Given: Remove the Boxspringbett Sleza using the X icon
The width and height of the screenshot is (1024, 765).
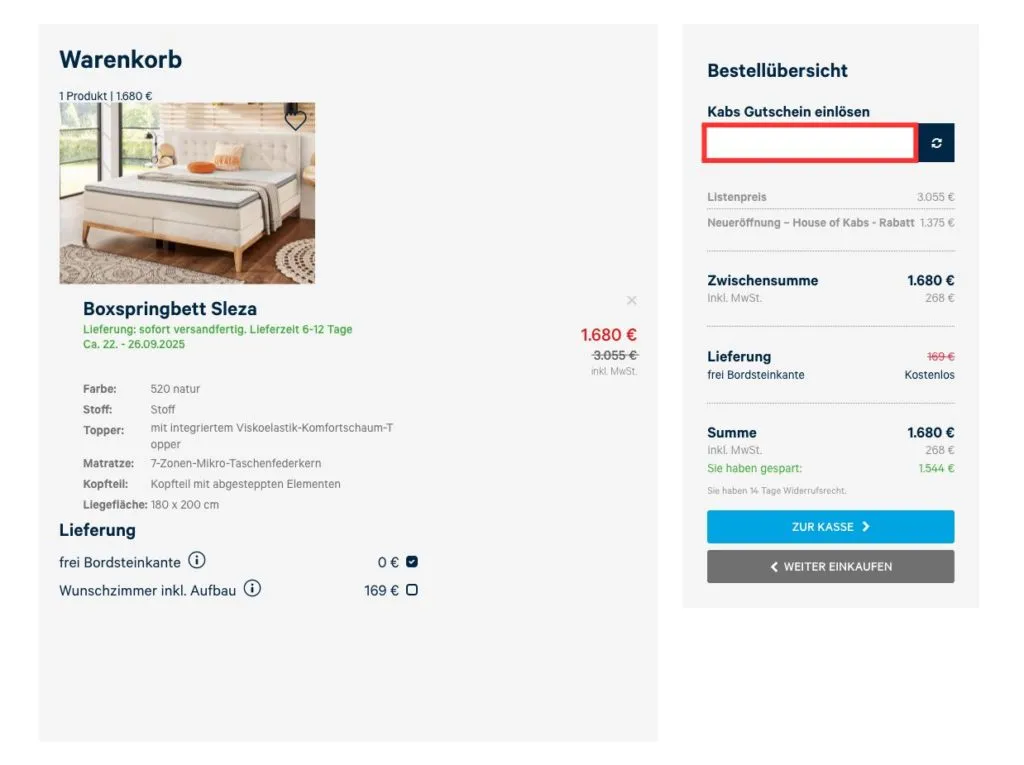Looking at the screenshot, I should 632,300.
